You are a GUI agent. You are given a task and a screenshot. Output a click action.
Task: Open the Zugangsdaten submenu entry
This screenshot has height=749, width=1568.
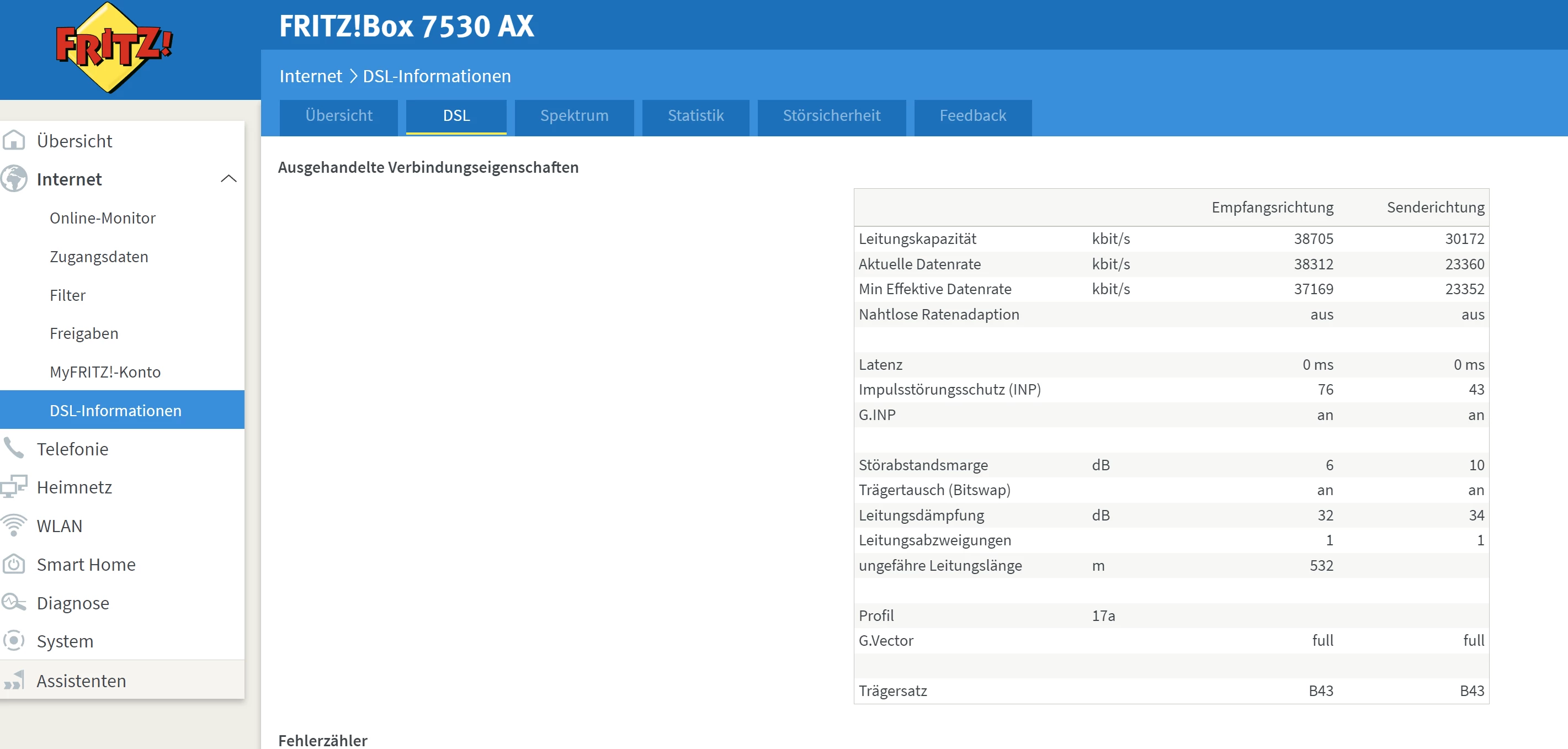(x=99, y=256)
